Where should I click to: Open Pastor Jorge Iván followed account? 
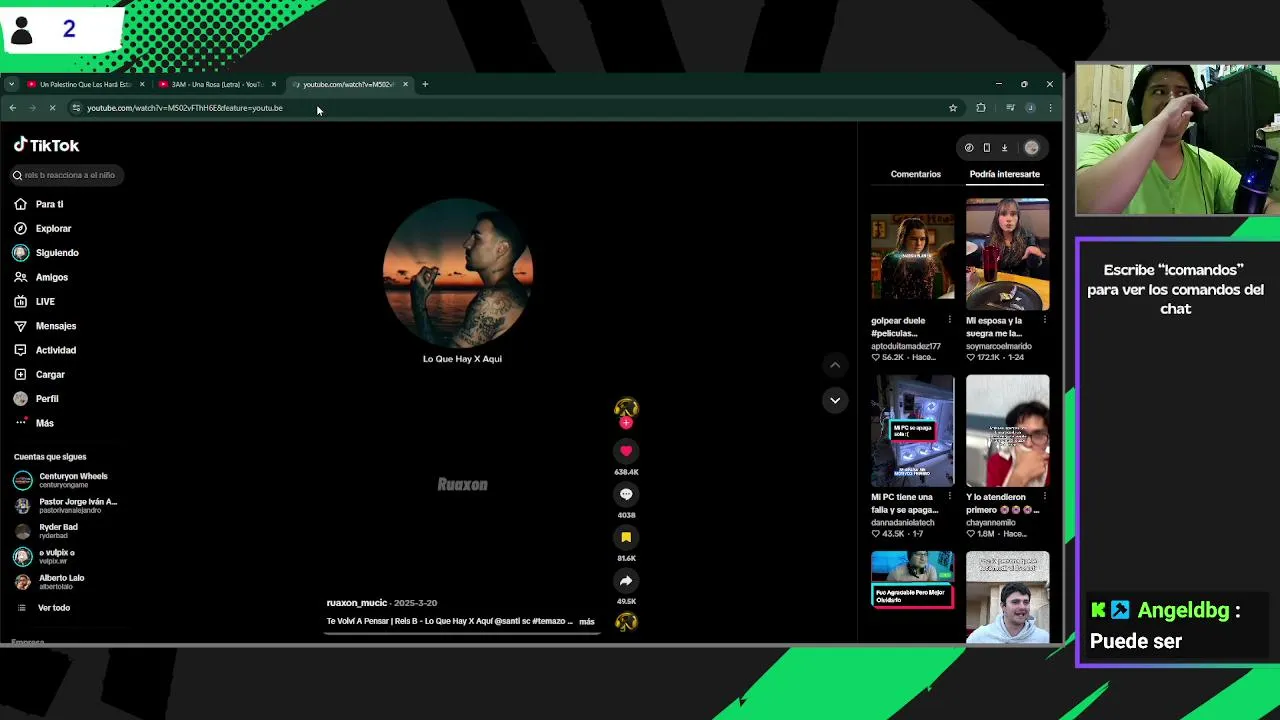click(66, 505)
